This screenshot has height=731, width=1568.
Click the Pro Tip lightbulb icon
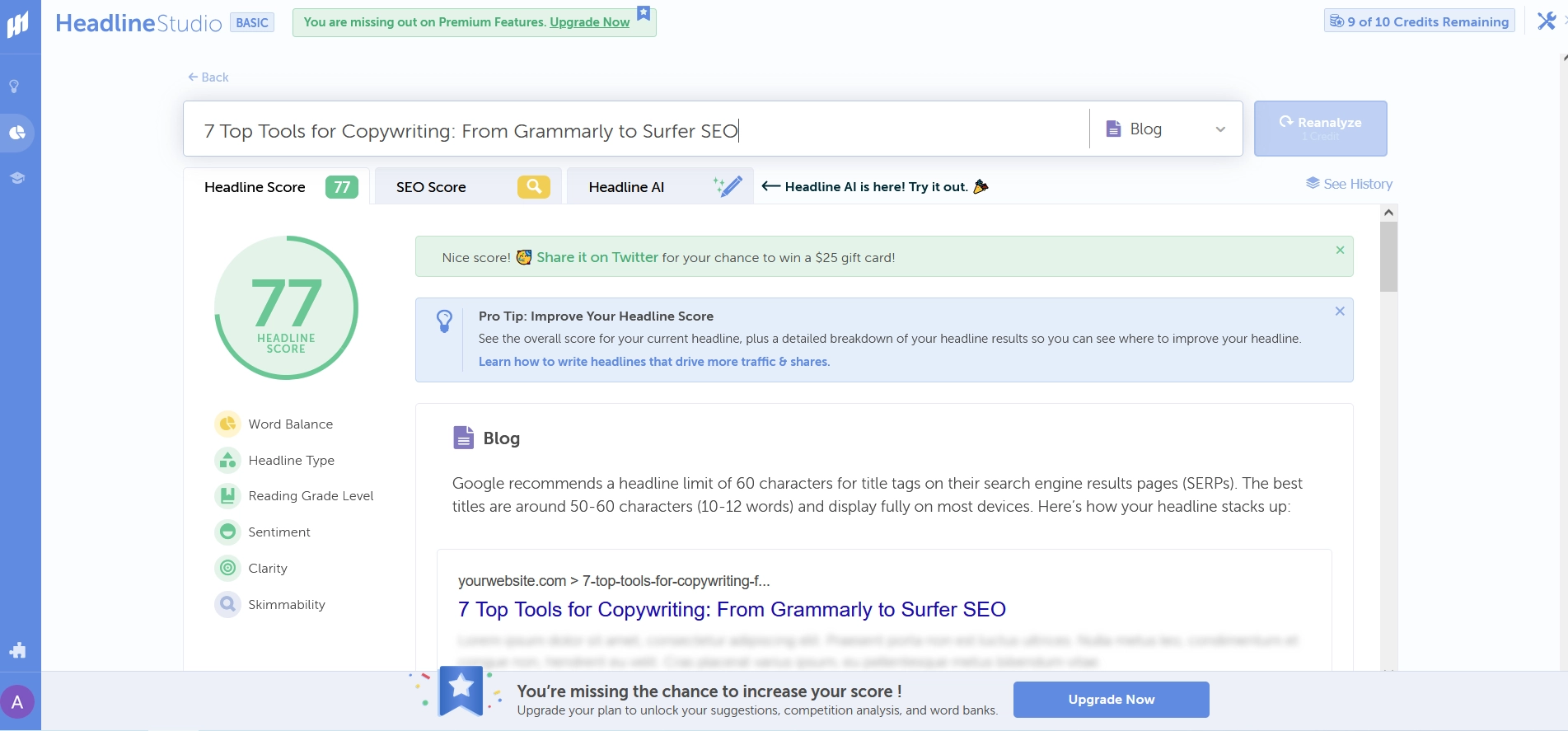444,321
